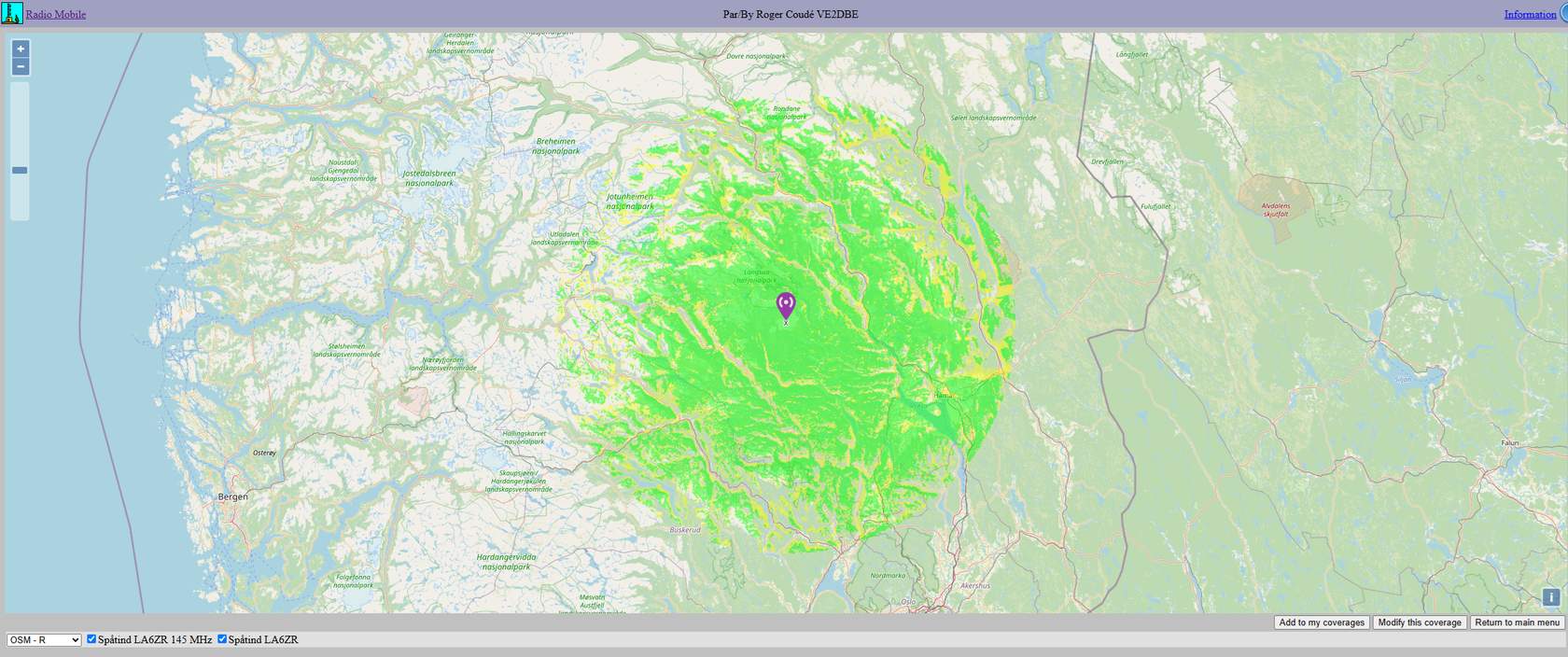Click the Jotunheimen nasjonalpark map label
The width and height of the screenshot is (1568, 657).
(630, 202)
